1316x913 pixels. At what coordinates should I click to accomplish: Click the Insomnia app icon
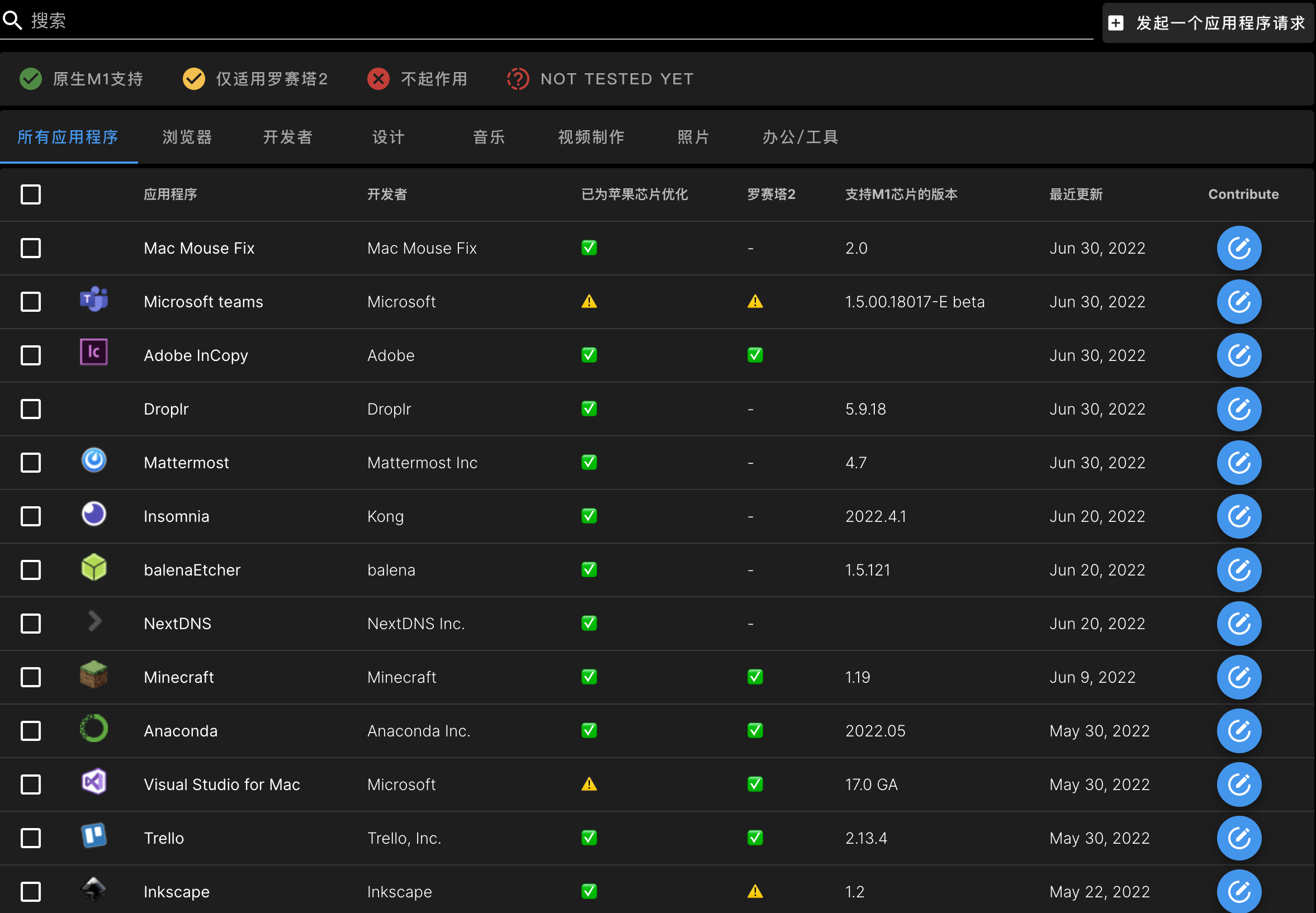click(94, 513)
